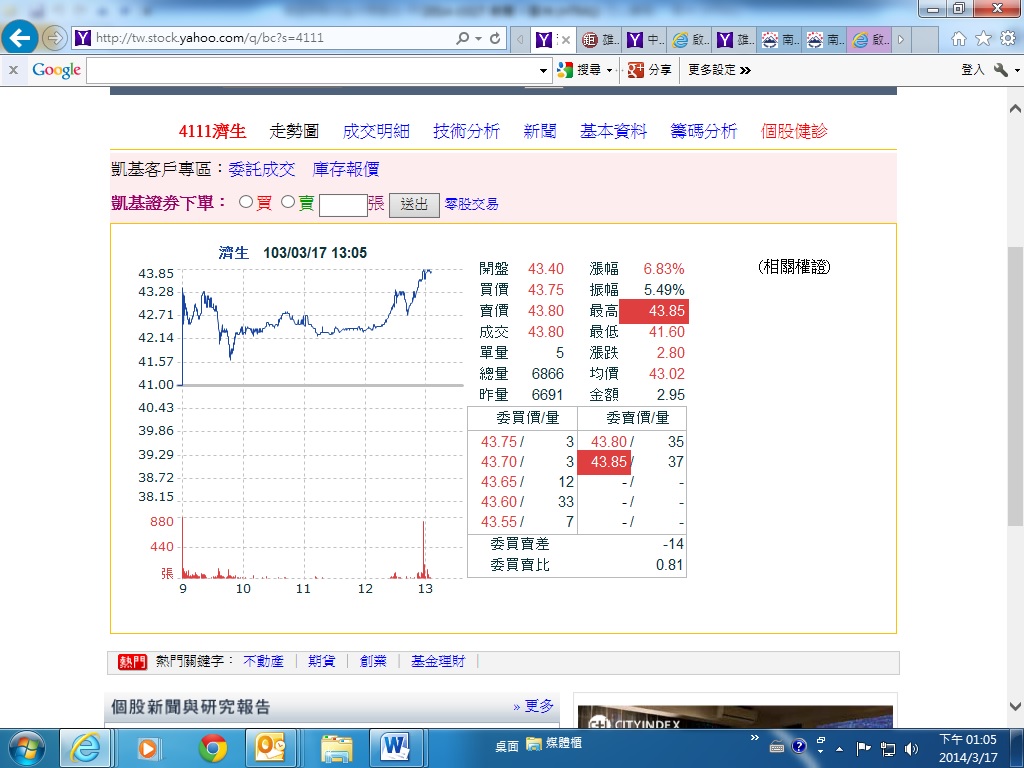
Task: Open Internet Explorer from the taskbar
Action: point(86,748)
